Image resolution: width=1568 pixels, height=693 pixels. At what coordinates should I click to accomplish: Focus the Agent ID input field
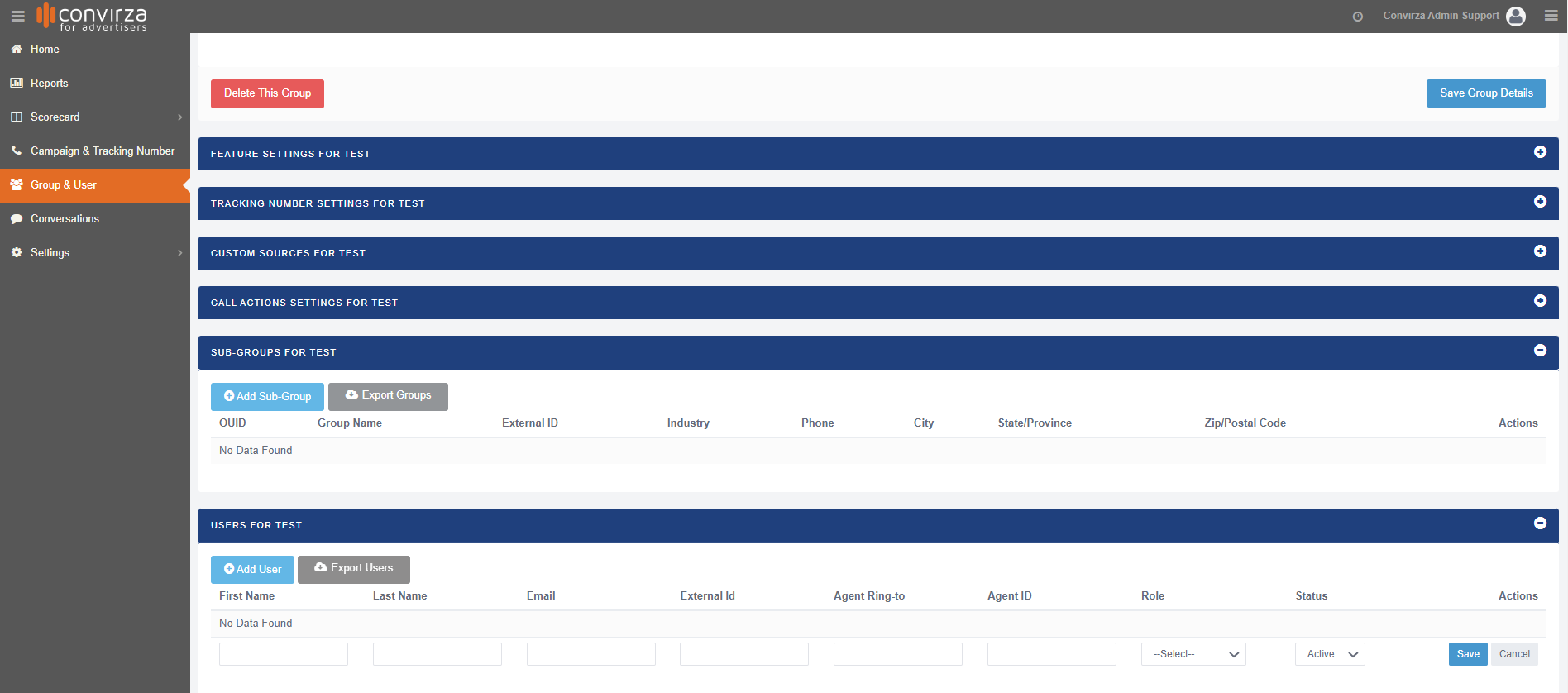1052,654
